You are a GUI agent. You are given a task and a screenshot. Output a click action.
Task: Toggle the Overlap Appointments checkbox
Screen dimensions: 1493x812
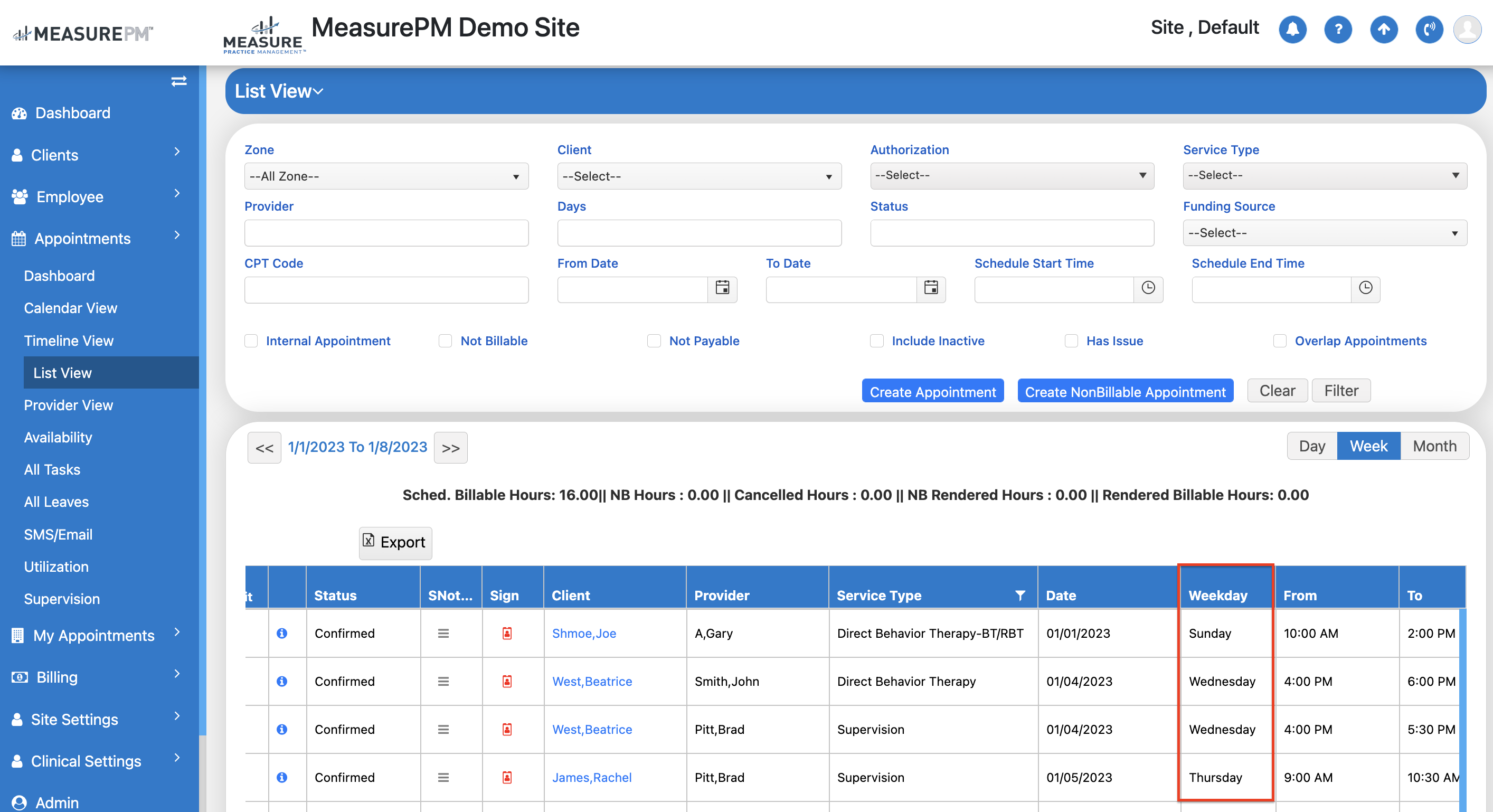coord(1280,341)
